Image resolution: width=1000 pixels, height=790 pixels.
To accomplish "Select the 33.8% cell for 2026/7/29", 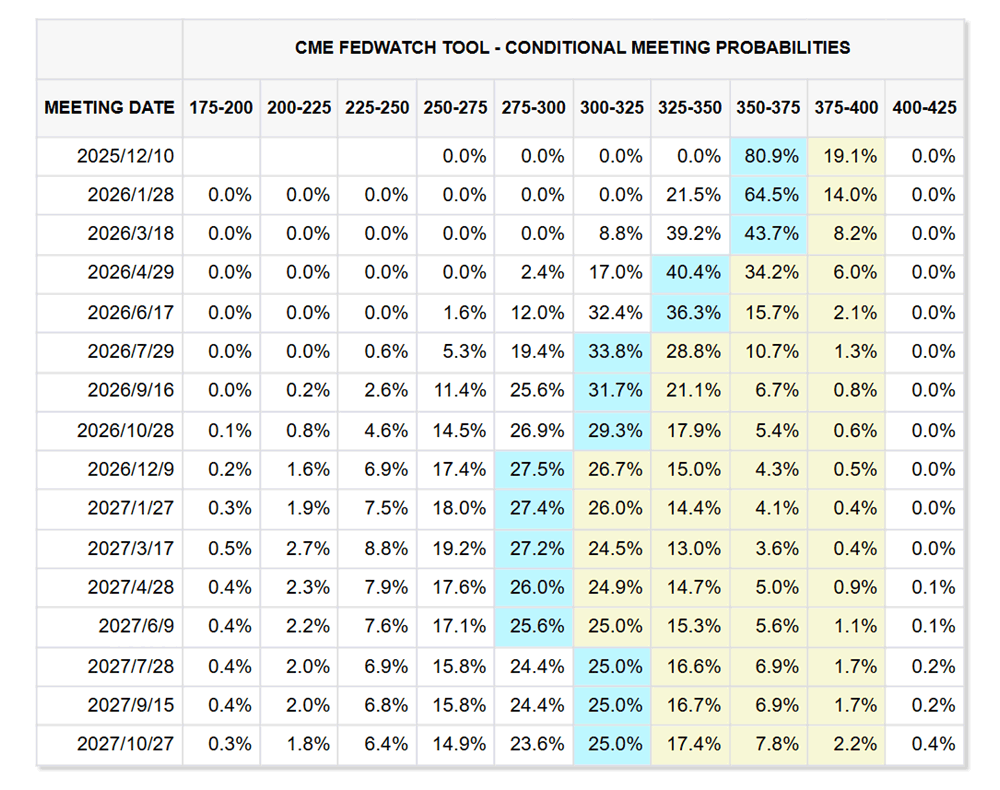I will tap(612, 352).
